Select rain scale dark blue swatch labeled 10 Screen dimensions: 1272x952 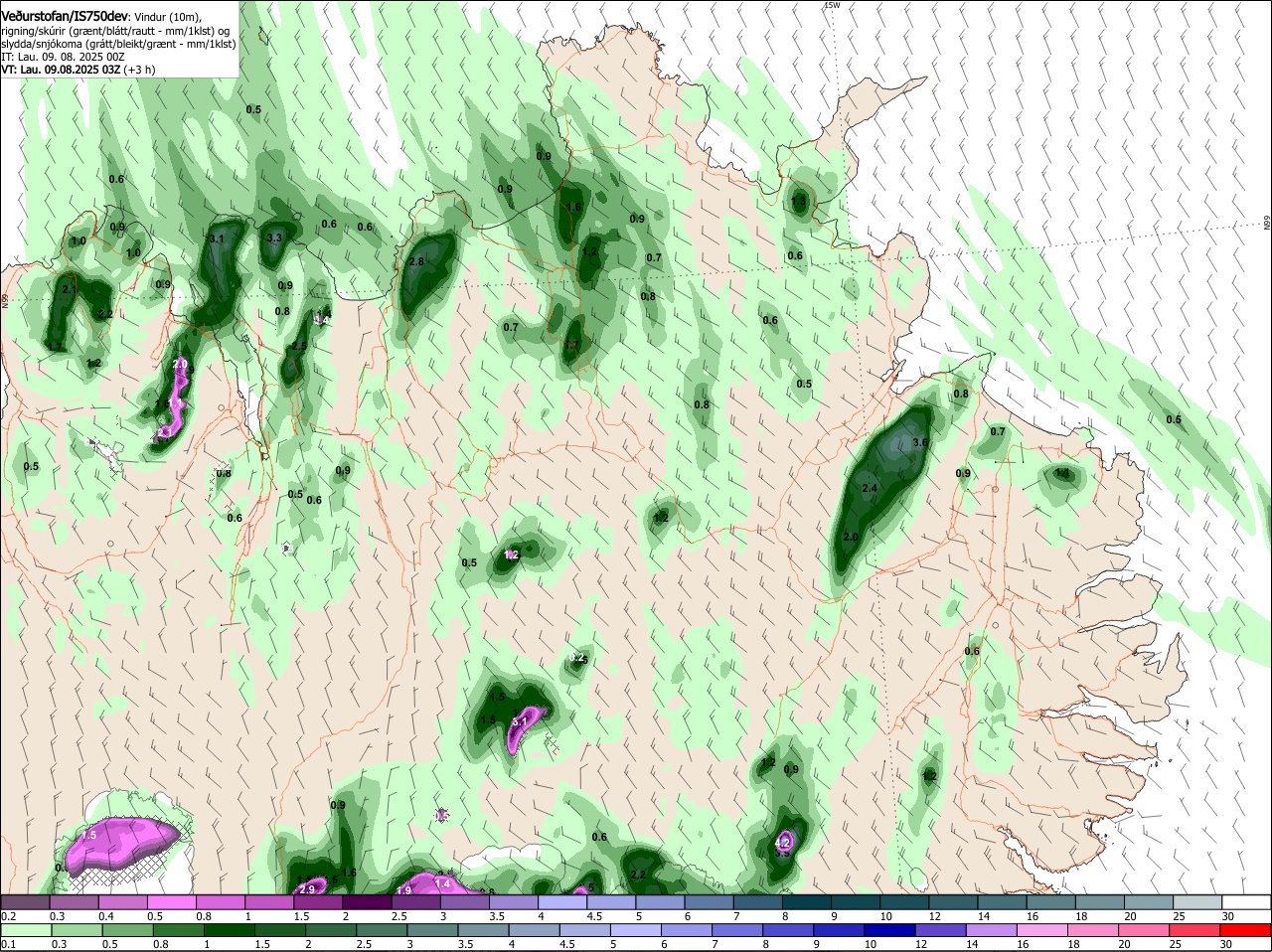890,930
